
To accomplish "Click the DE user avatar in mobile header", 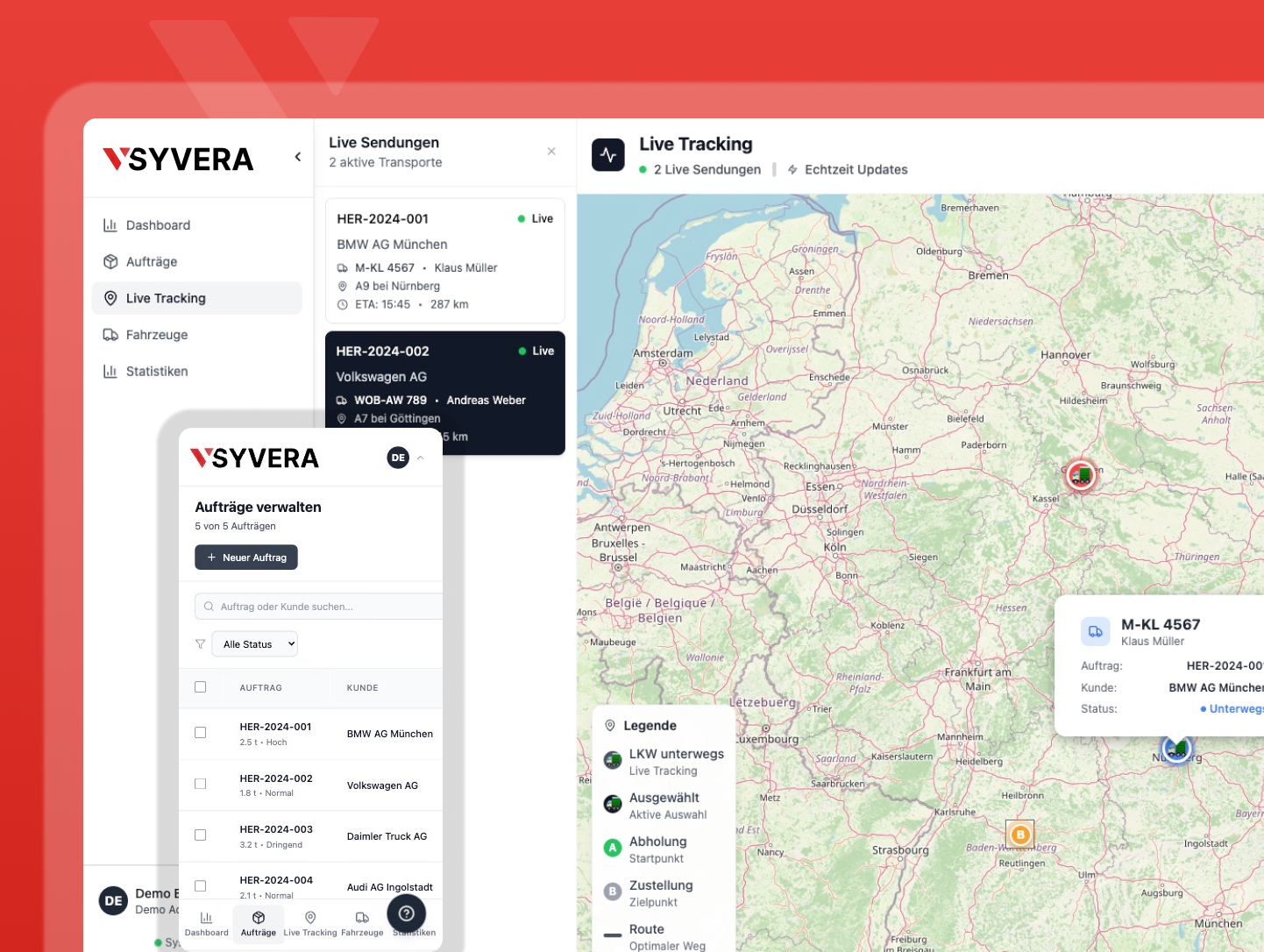I will pos(398,458).
